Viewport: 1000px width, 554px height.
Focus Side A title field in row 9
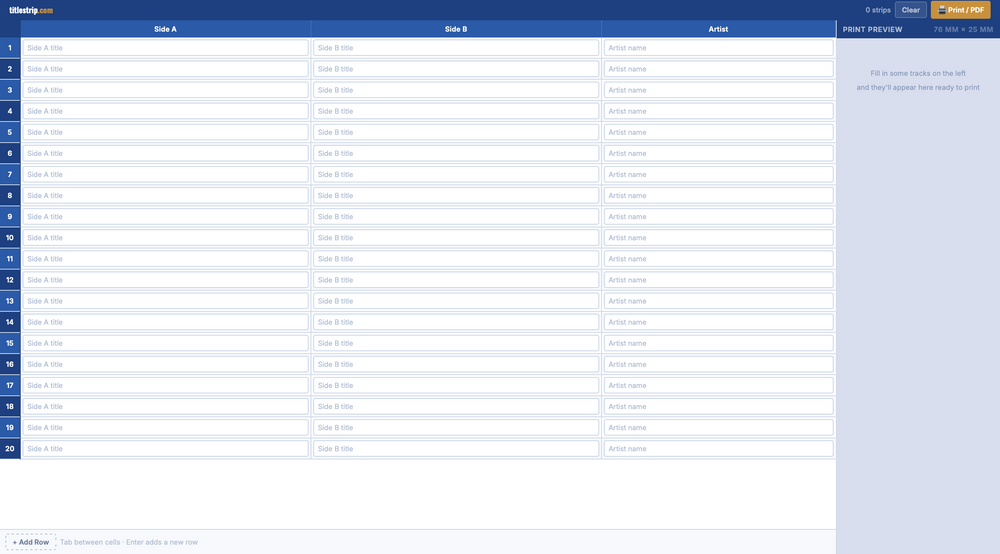click(165, 216)
